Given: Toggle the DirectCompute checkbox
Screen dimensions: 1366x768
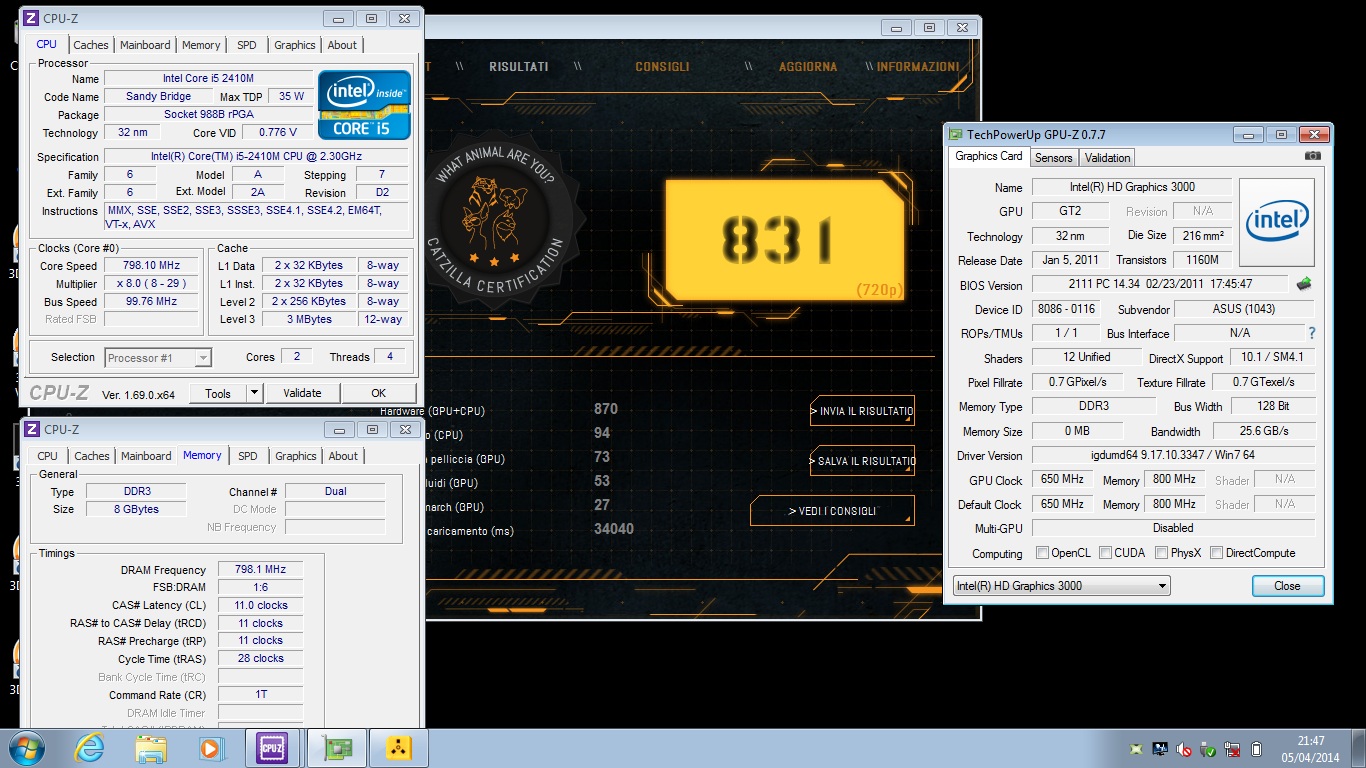Looking at the screenshot, I should pyautogui.click(x=1216, y=552).
